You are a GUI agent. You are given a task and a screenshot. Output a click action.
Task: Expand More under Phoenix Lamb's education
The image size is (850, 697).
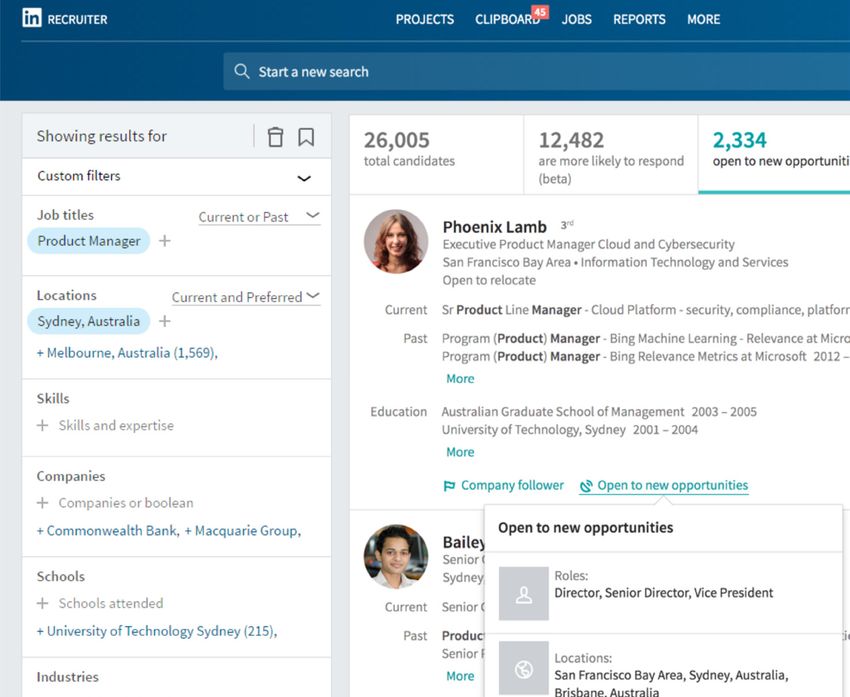(460, 452)
